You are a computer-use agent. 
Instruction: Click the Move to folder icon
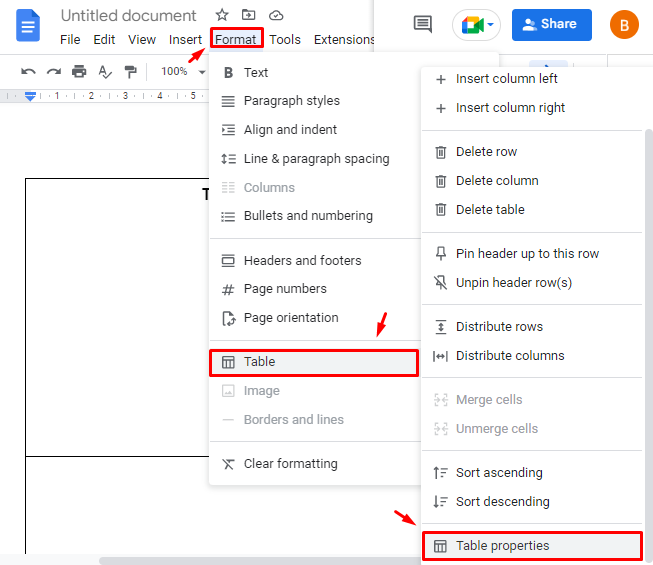click(x=249, y=15)
